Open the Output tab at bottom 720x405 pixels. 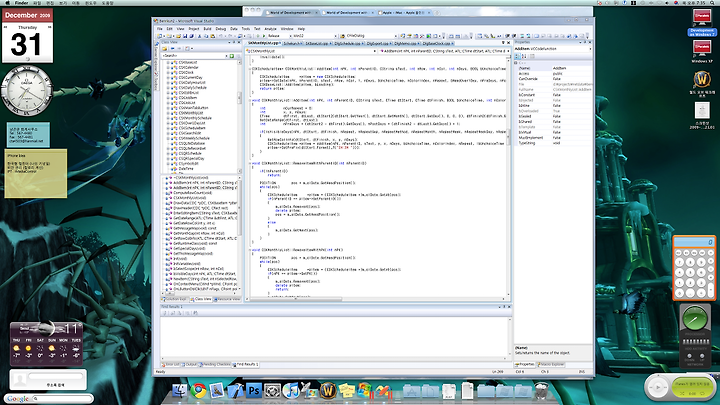(189, 365)
